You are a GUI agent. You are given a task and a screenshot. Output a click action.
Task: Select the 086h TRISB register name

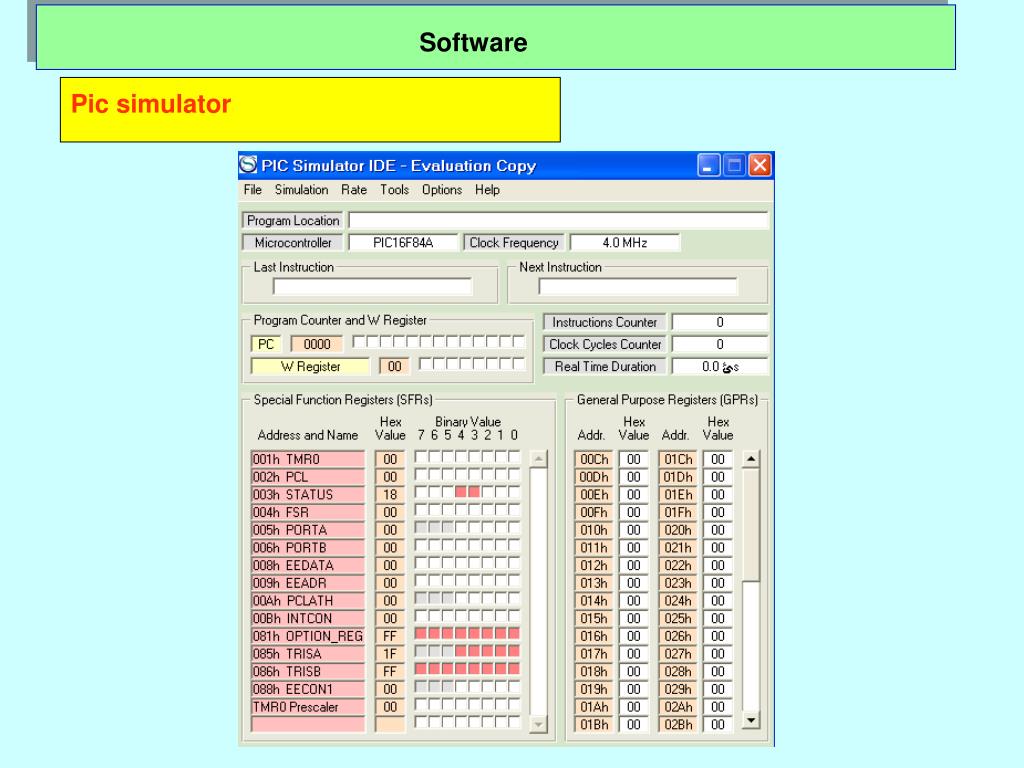308,671
